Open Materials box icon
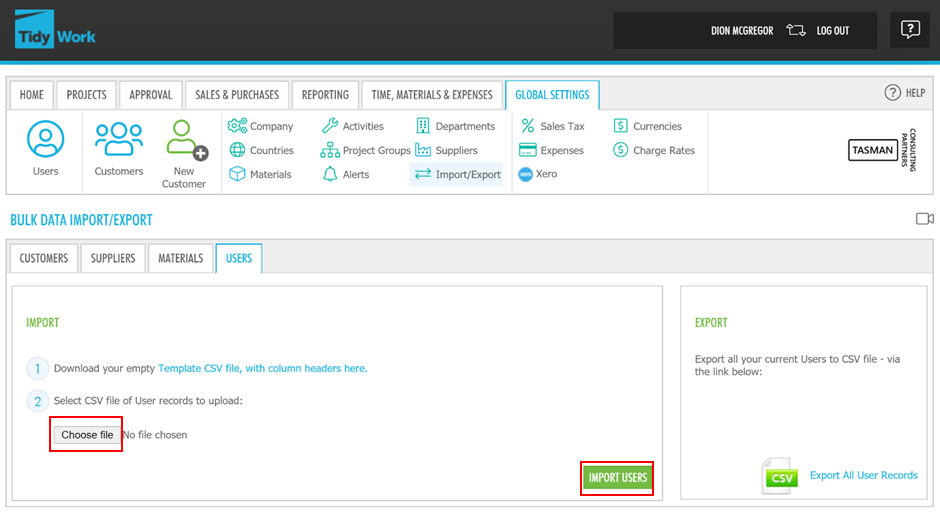This screenshot has height=523, width=940. coord(237,174)
